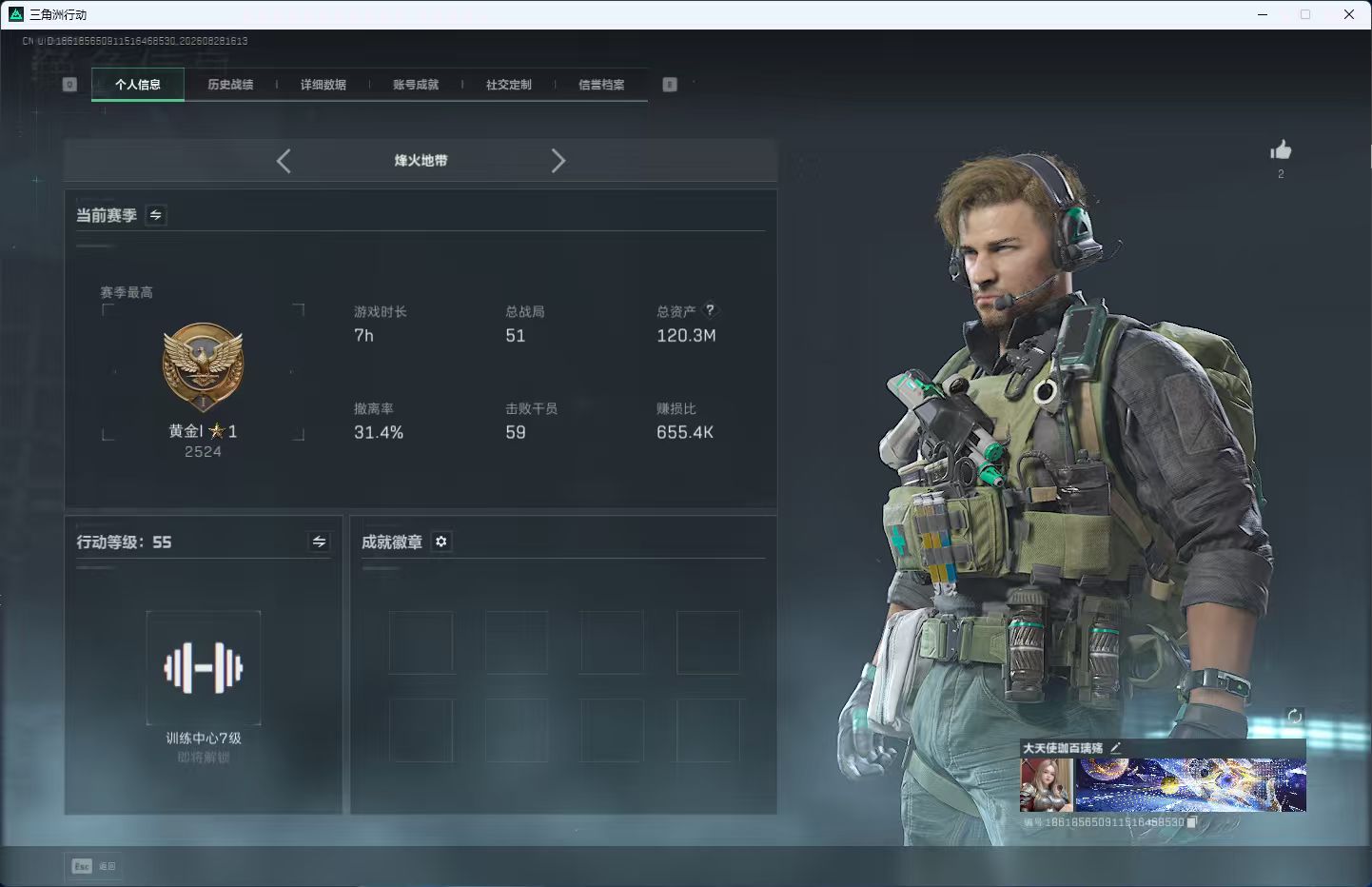Click the 训练中心7级 label
This screenshot has height=887, width=1372.
tap(204, 739)
